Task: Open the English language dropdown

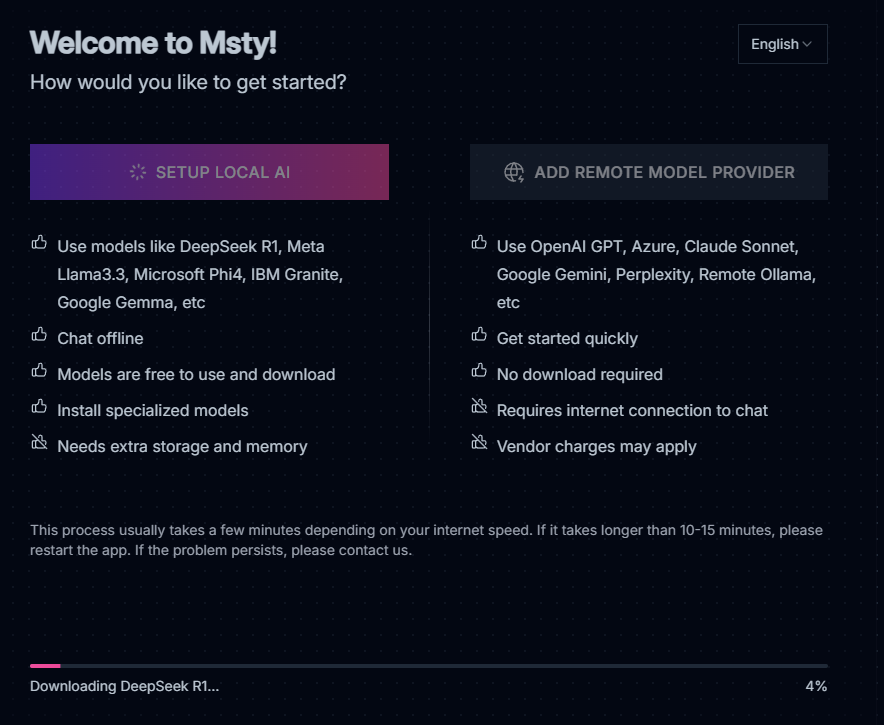Action: (x=782, y=44)
